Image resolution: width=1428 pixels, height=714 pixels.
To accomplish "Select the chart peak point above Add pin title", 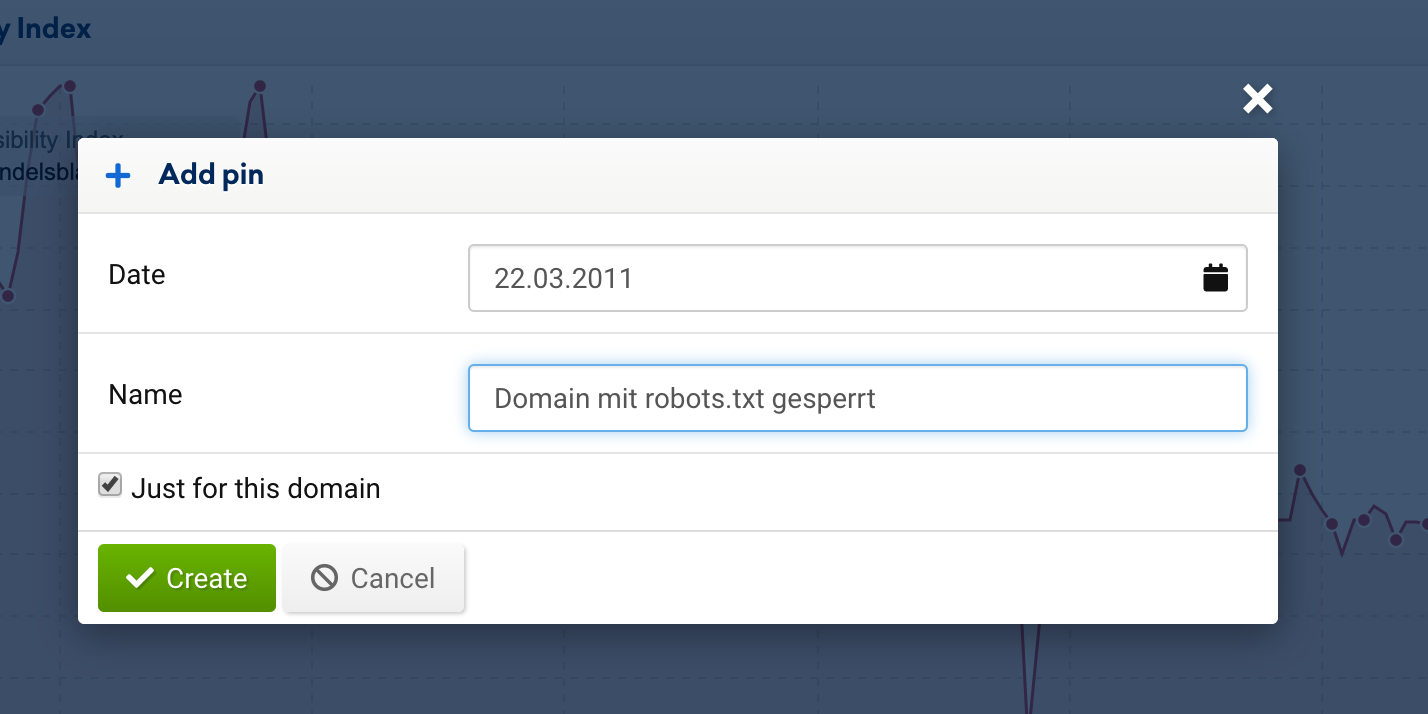I will pyautogui.click(x=259, y=86).
